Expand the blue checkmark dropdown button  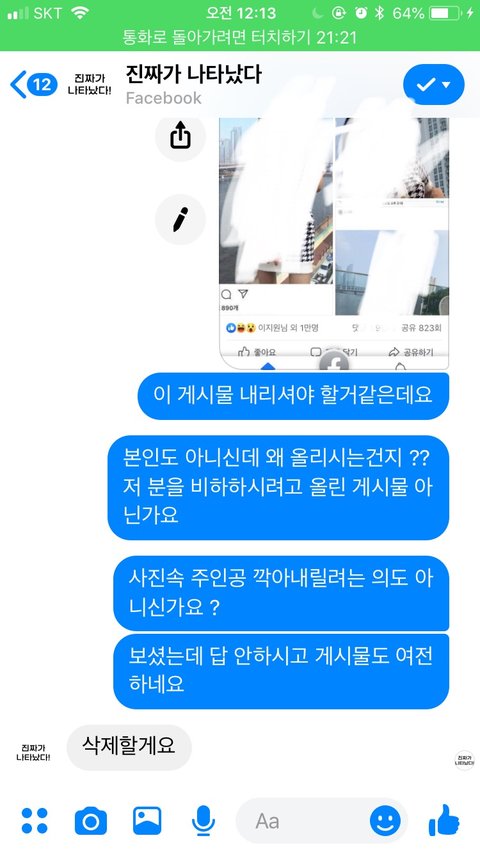point(434,84)
